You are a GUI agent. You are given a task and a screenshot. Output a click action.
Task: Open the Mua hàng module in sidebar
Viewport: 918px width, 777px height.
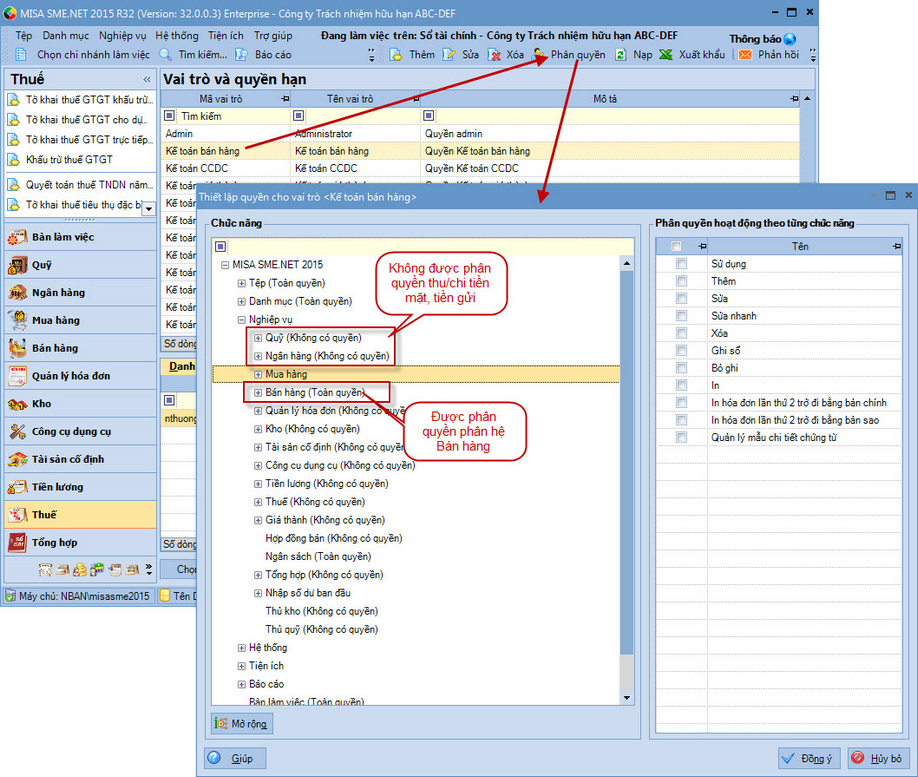click(81, 320)
